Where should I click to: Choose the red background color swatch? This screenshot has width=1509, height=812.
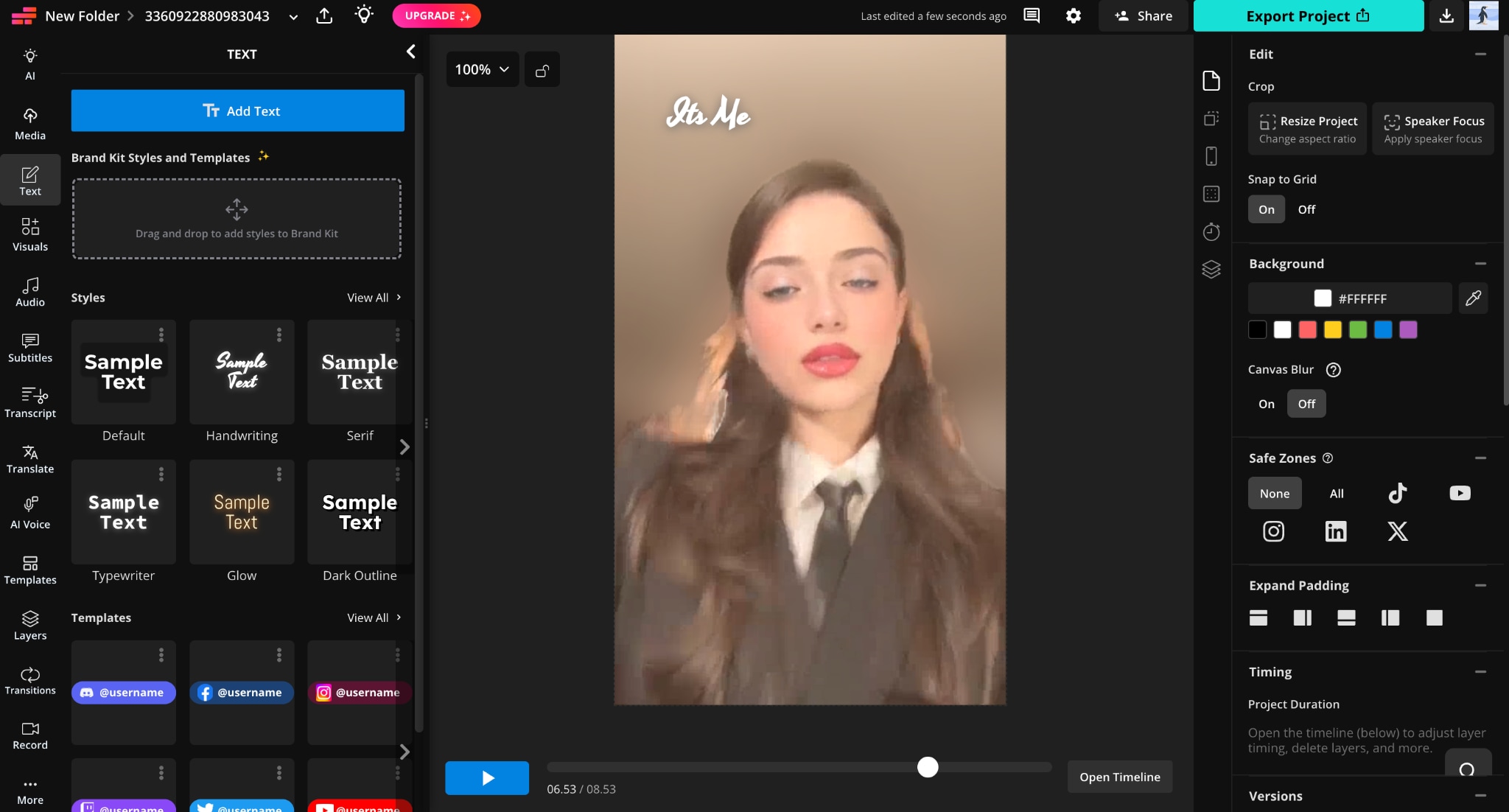(1307, 330)
